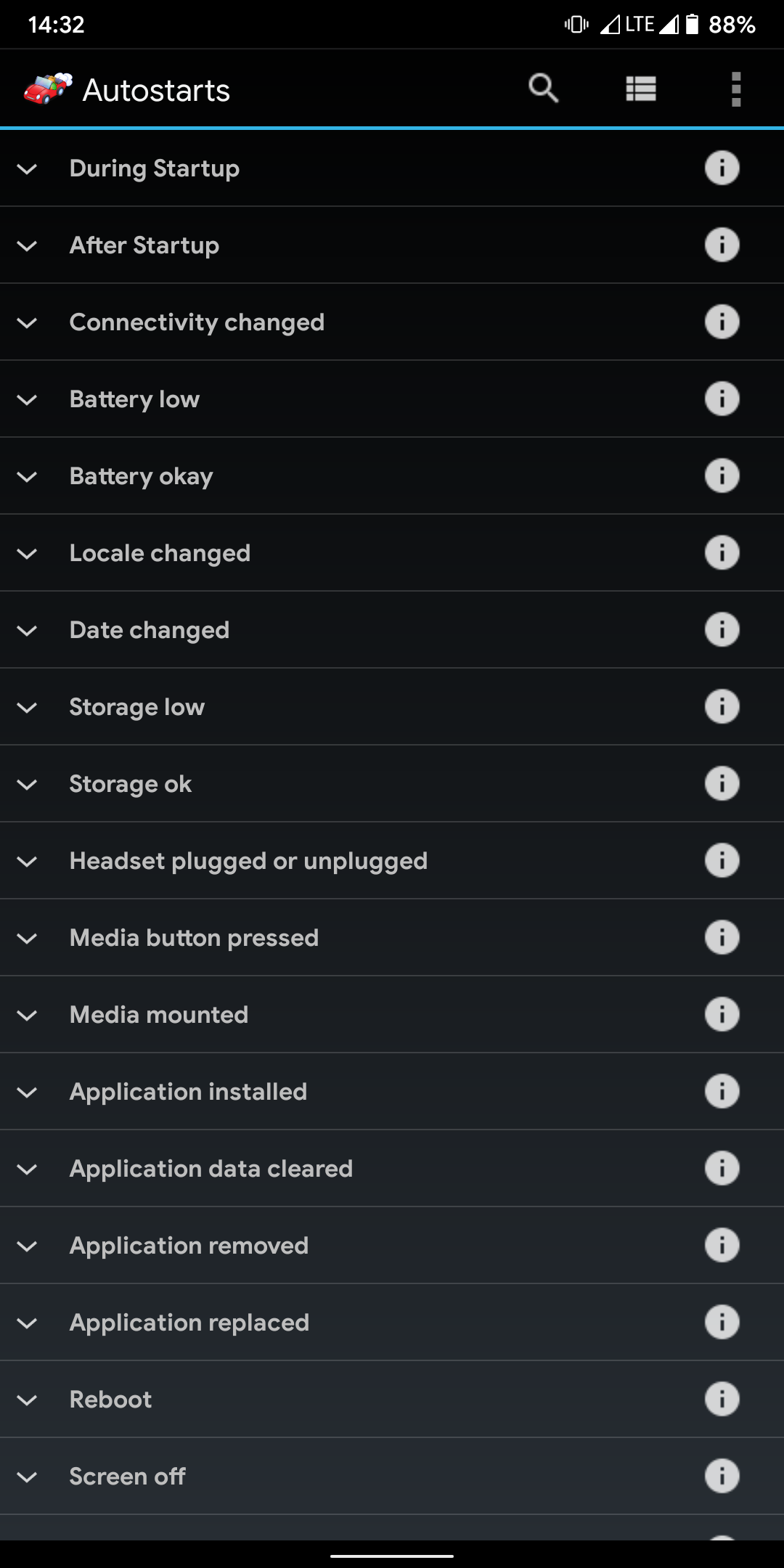Viewport: 784px width, 1568px height.
Task: Open info for Locale changed
Action: [722, 553]
